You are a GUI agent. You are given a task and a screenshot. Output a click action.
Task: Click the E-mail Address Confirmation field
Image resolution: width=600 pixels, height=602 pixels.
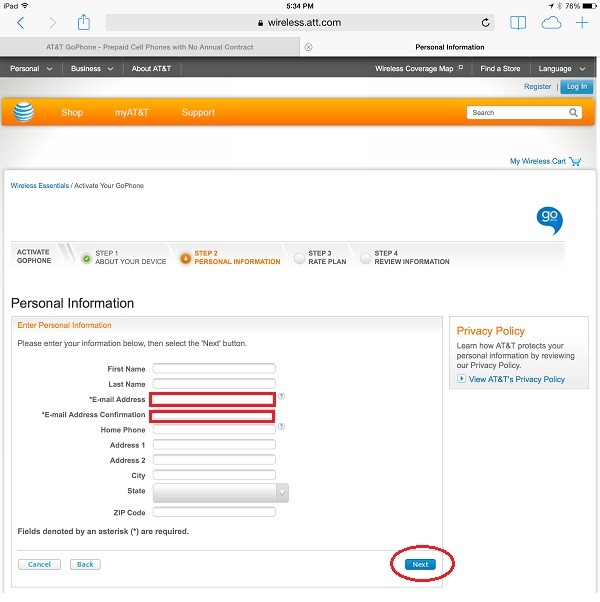coord(212,416)
